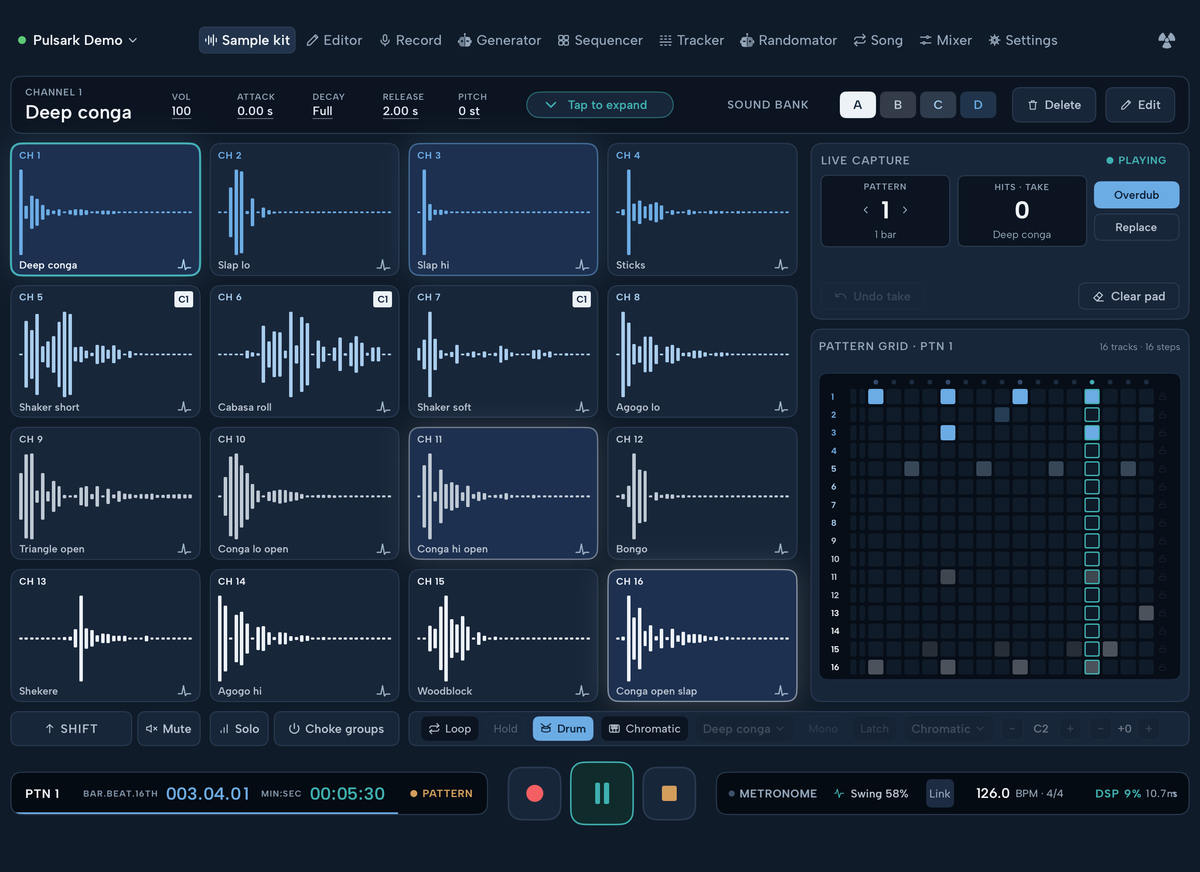This screenshot has width=1200, height=872.
Task: Click waveform icon on Conga lo open pad
Action: (383, 549)
